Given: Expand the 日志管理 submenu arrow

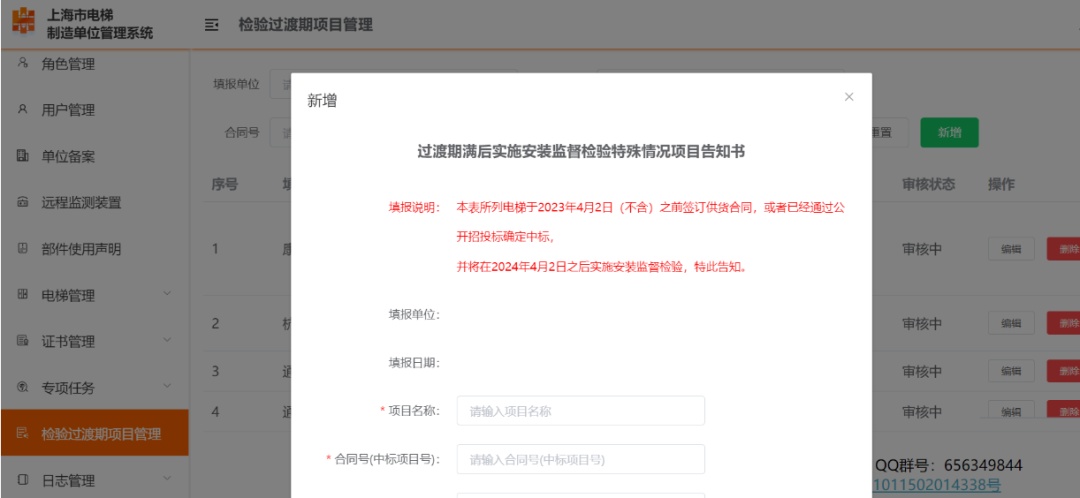Looking at the screenshot, I should point(167,479).
